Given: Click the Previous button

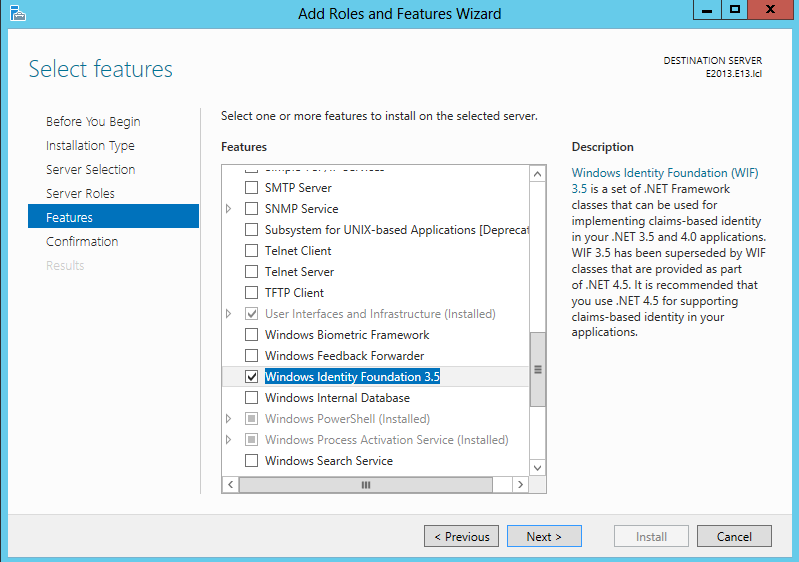Looking at the screenshot, I should (x=461, y=536).
